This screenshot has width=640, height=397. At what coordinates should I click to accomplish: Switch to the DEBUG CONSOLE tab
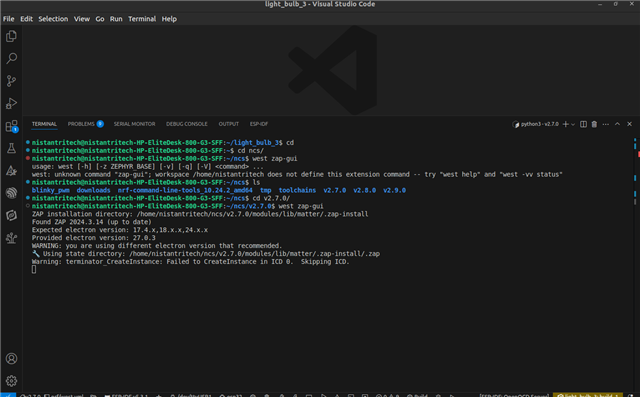point(187,124)
